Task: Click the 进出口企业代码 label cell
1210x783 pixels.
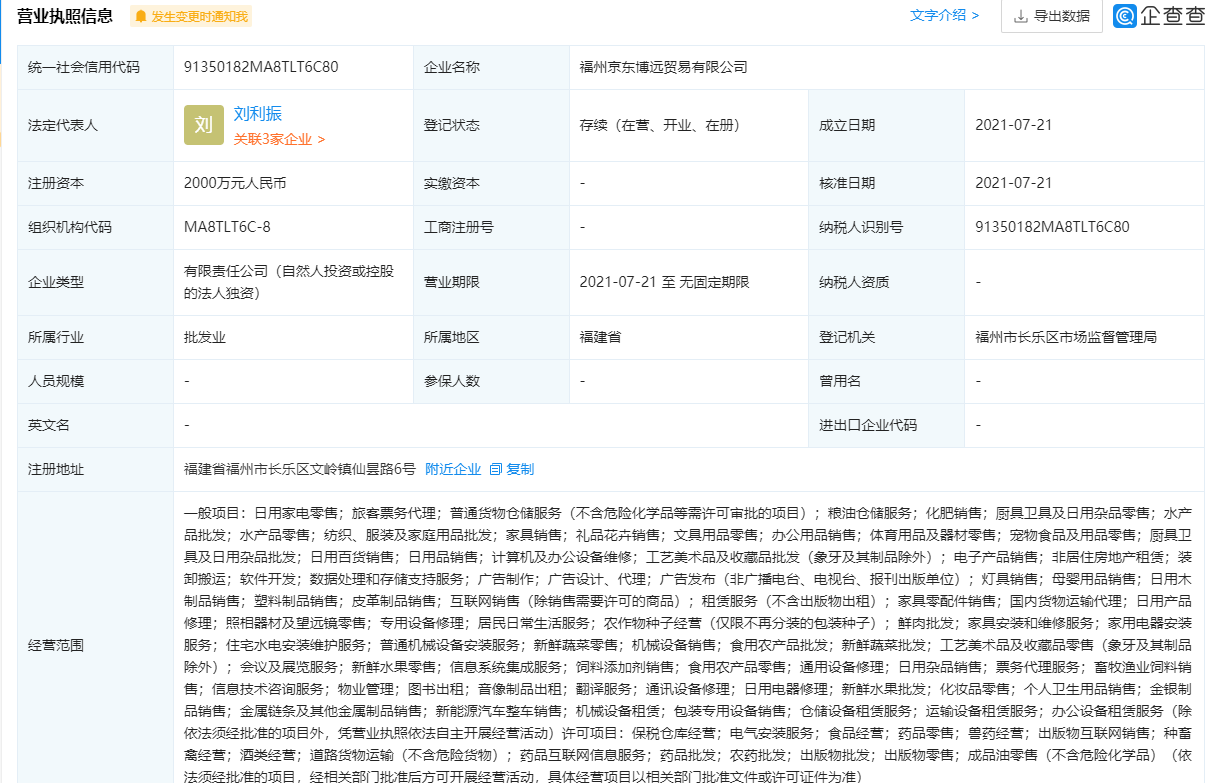Action: tap(887, 425)
